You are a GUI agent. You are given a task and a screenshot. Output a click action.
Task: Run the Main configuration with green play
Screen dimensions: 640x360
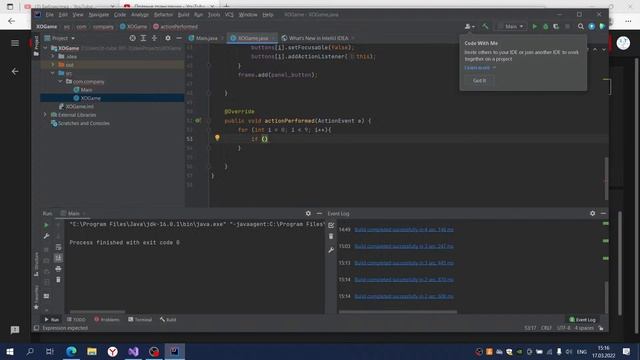coord(535,27)
